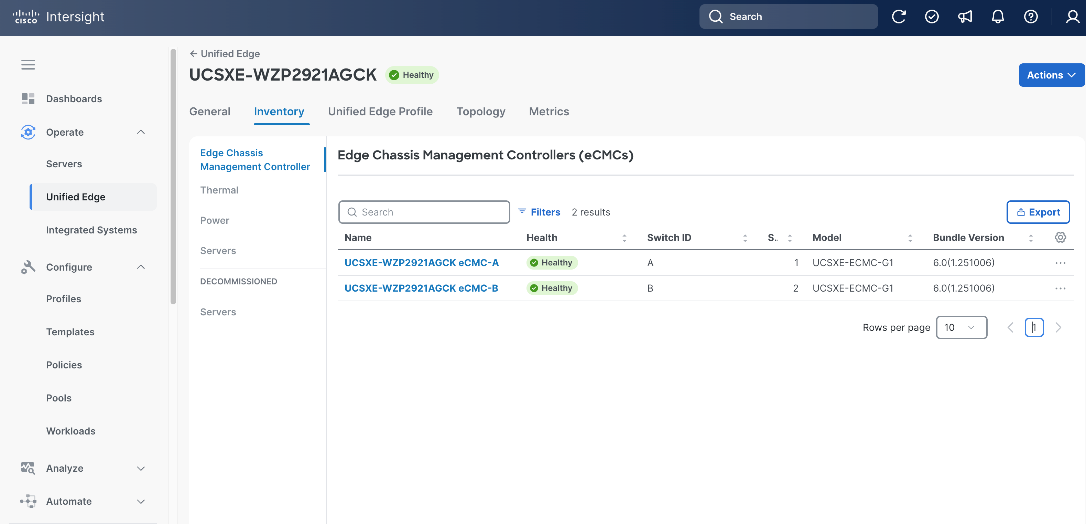Open the announcements megaphone icon

pos(965,17)
